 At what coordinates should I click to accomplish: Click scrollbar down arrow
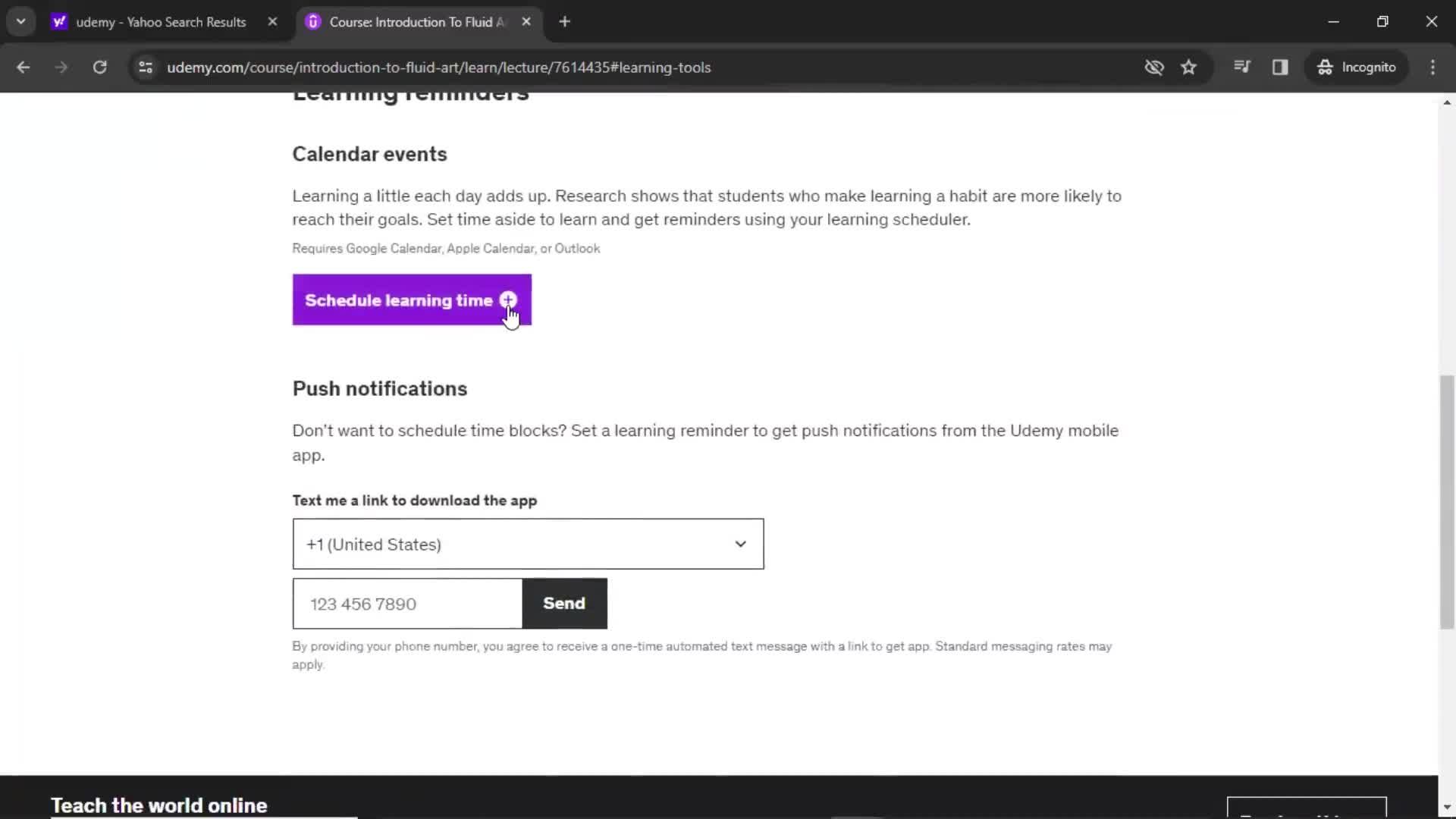[1447, 808]
